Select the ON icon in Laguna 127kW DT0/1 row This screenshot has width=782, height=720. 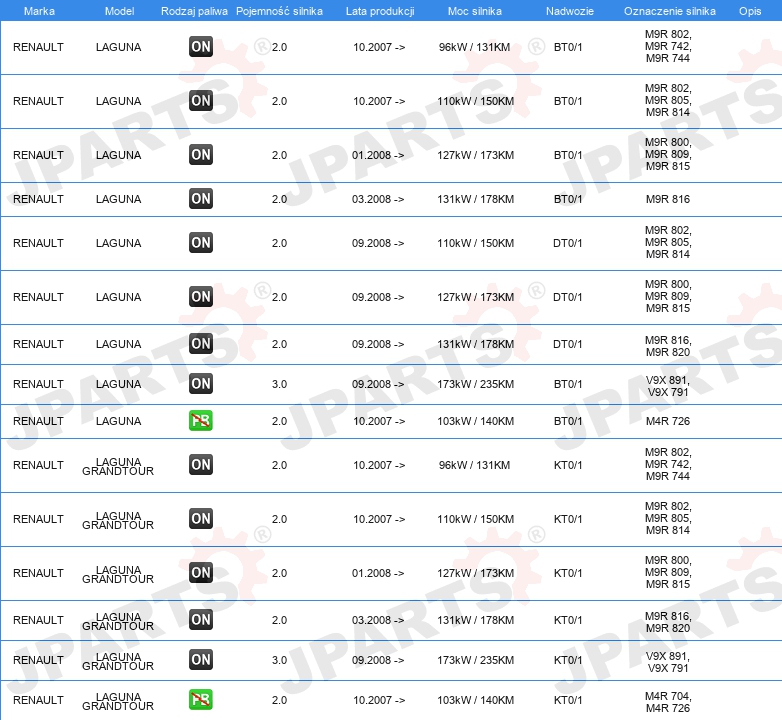(201, 297)
